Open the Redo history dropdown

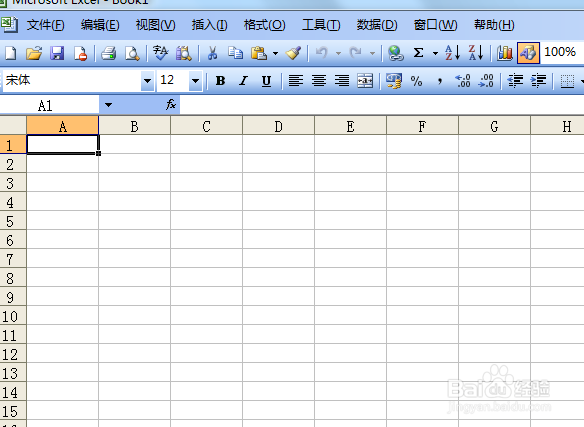click(x=372, y=53)
